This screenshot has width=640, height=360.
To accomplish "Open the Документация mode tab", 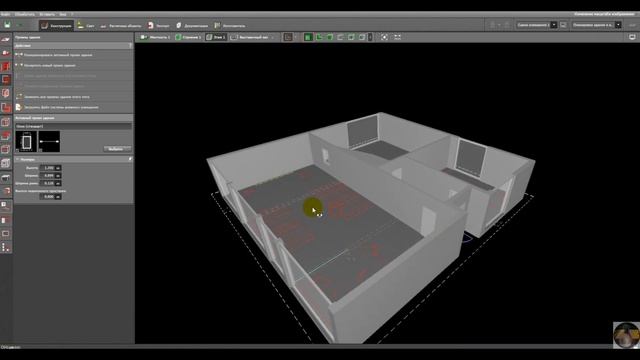I will [192, 26].
